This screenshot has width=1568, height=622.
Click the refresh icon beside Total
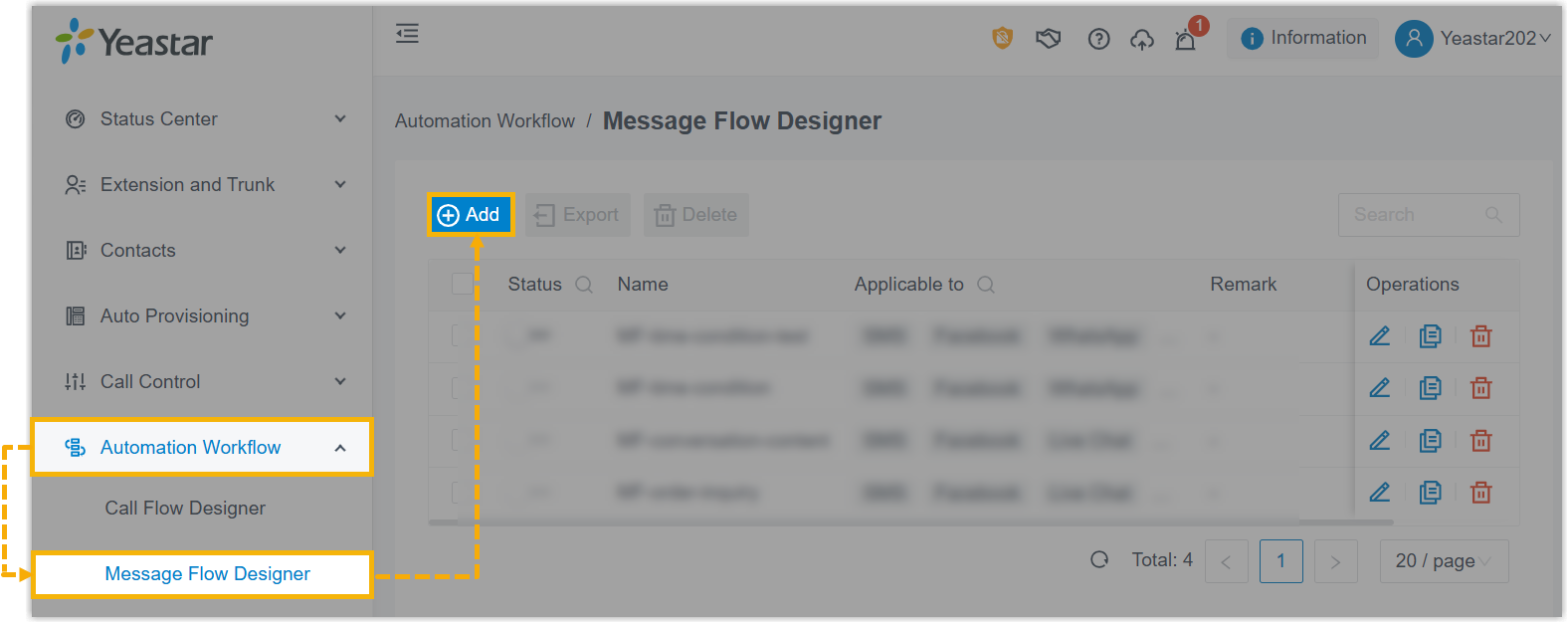tap(1099, 559)
